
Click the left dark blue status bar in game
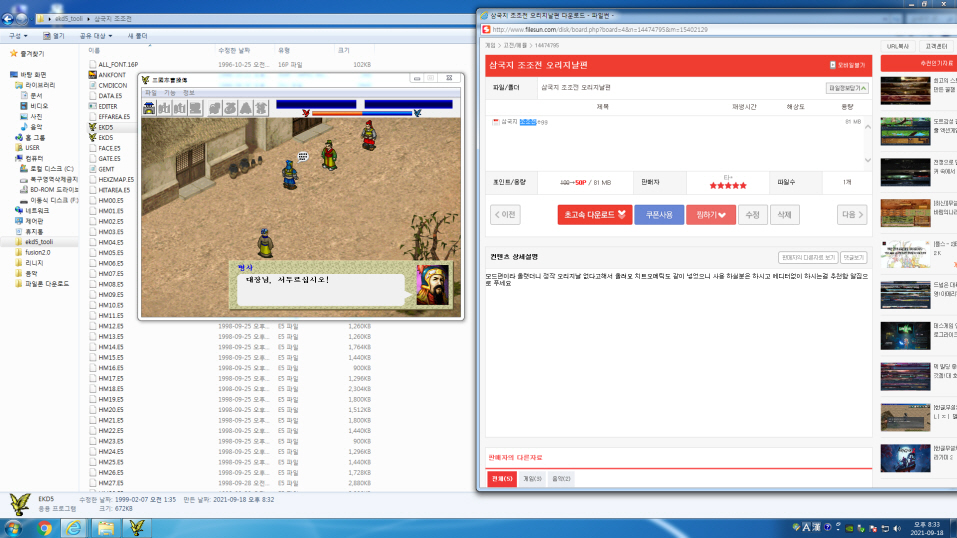316,104
